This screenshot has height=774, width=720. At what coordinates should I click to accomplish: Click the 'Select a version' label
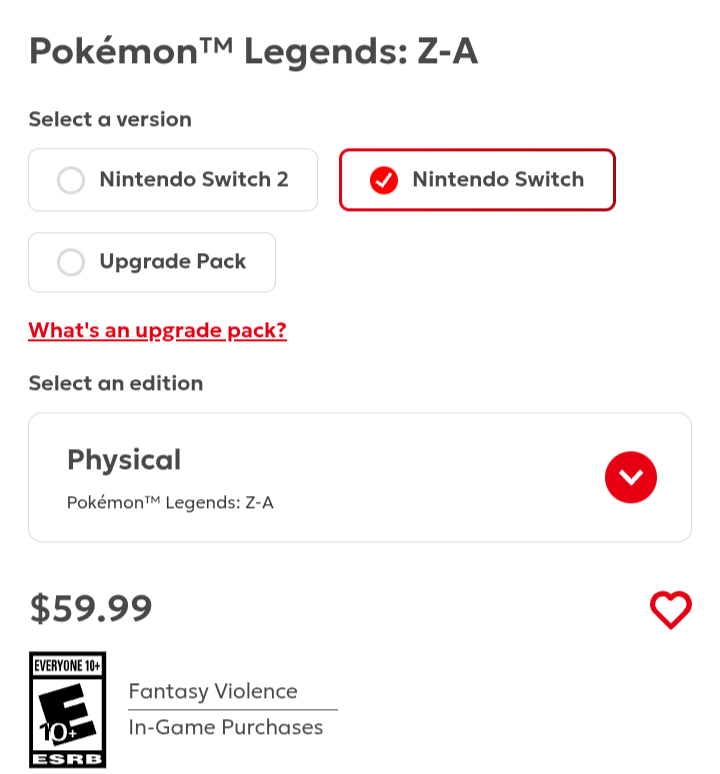click(110, 119)
